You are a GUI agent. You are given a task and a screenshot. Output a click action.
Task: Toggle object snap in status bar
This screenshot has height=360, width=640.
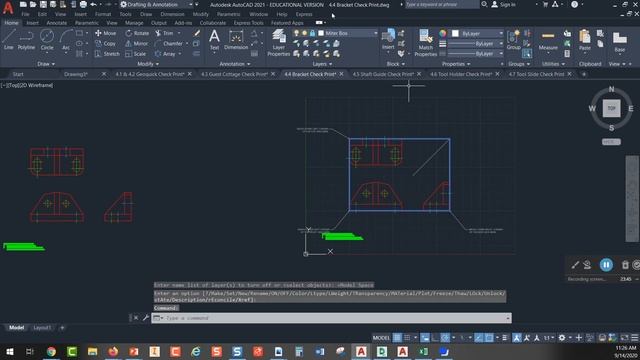(x=489, y=338)
